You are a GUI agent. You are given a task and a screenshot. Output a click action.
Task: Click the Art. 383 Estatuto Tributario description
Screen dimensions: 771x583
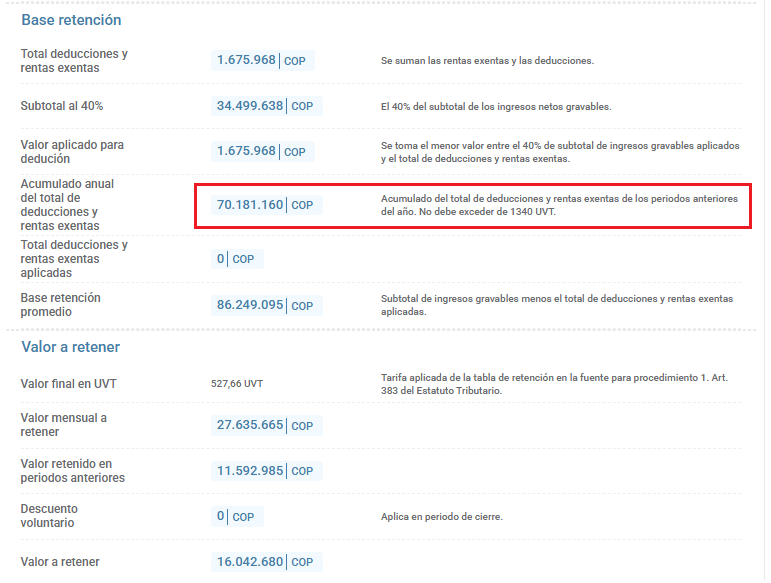coord(554,384)
